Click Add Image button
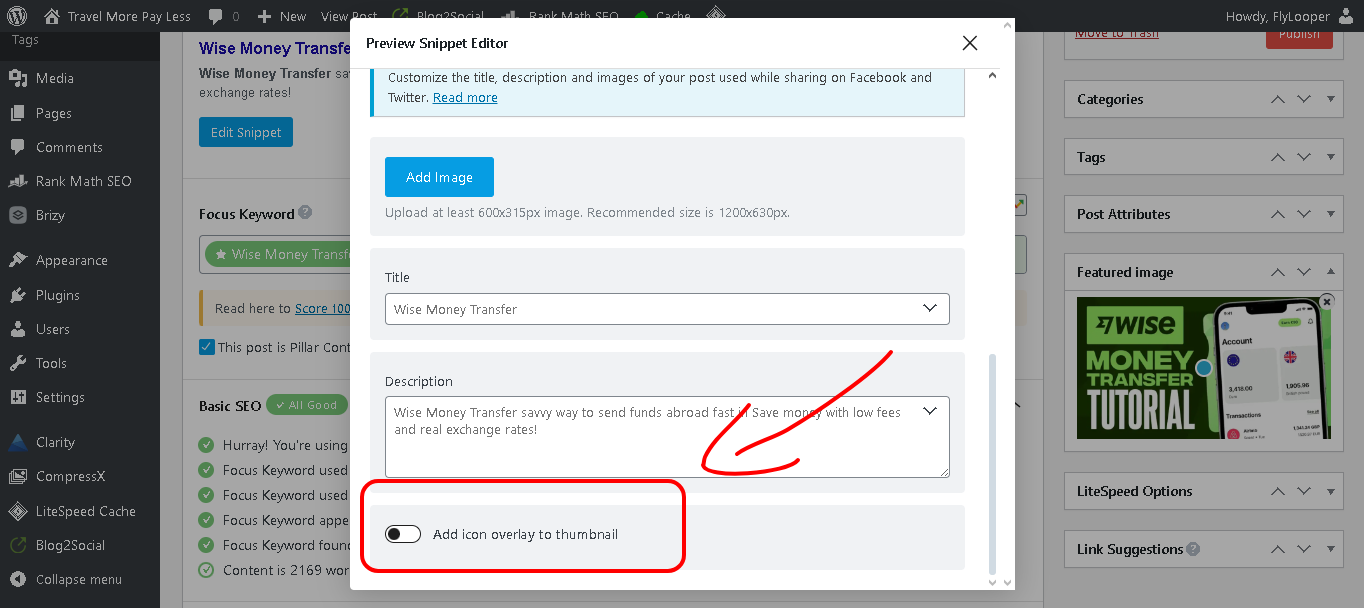Viewport: 1364px width, 608px height. 439,177
